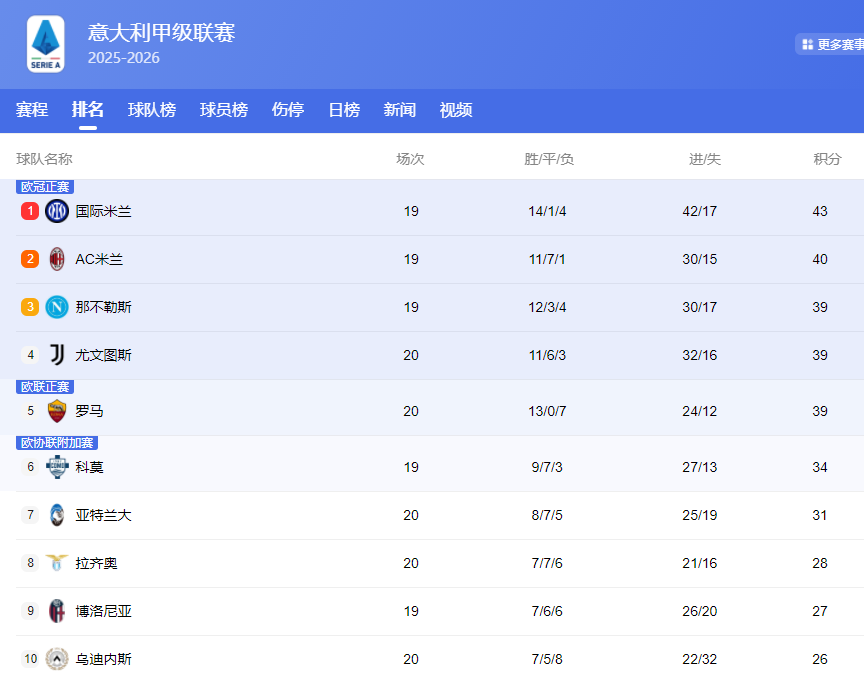The width and height of the screenshot is (864, 680).
Task: Click the 那不勒斯 team crest
Action: point(57,307)
